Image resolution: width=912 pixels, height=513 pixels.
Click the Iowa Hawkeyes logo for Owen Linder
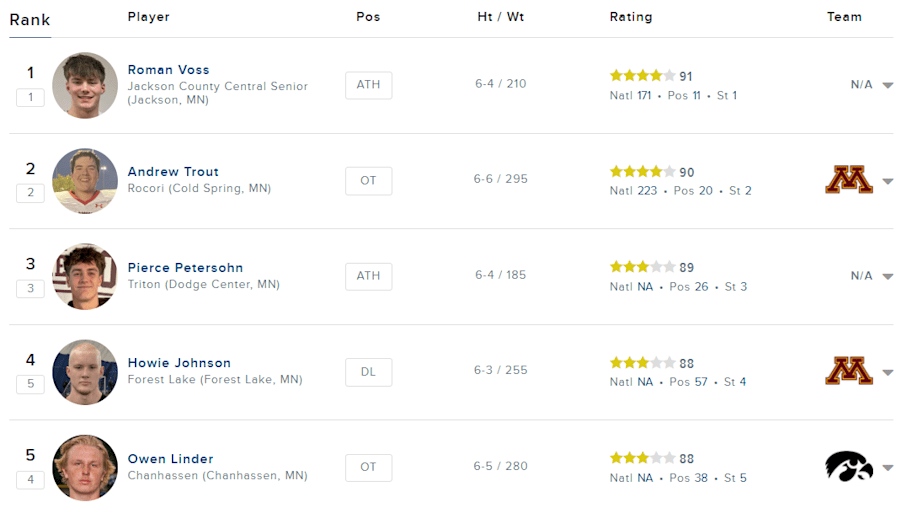849,466
